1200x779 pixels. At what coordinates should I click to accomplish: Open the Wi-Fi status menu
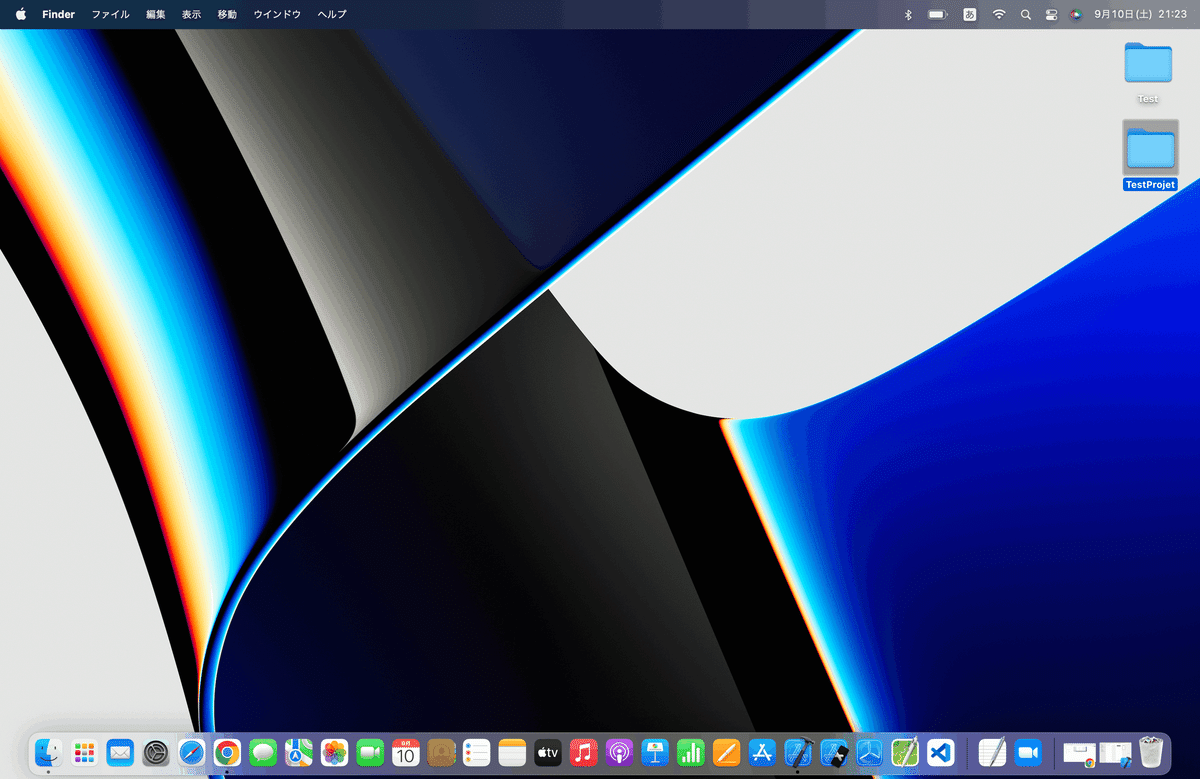coord(998,14)
